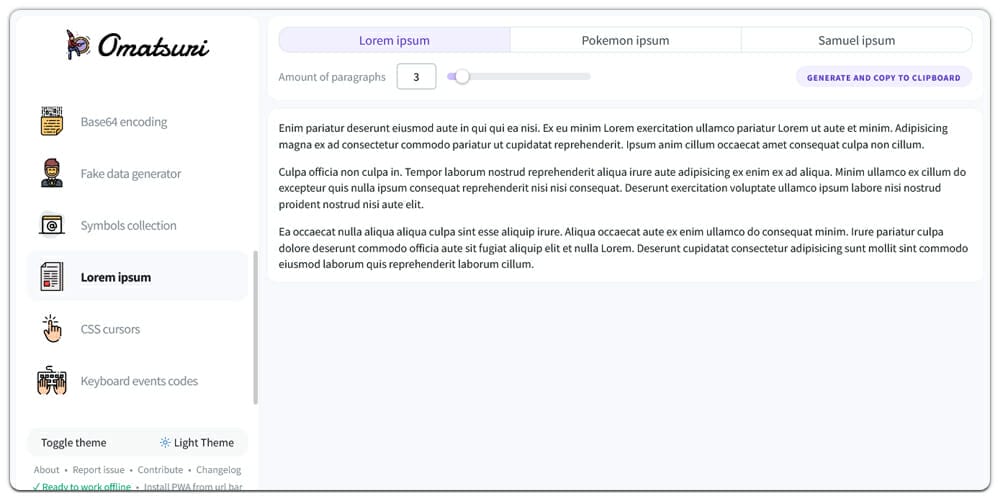The height and width of the screenshot is (500, 1000).
Task: Open Fake data generator tool
Action: click(137, 173)
